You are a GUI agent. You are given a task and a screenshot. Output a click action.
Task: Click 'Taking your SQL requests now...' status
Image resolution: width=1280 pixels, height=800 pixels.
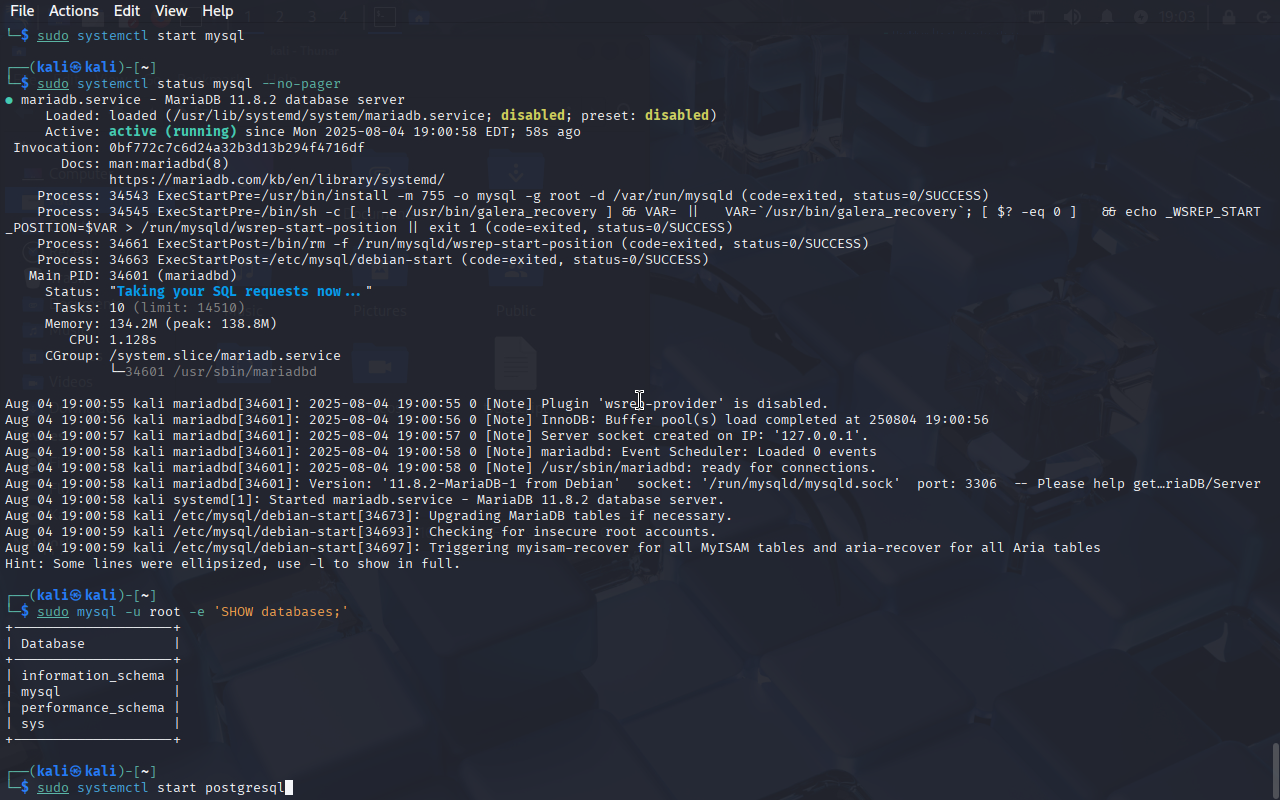[241, 292]
